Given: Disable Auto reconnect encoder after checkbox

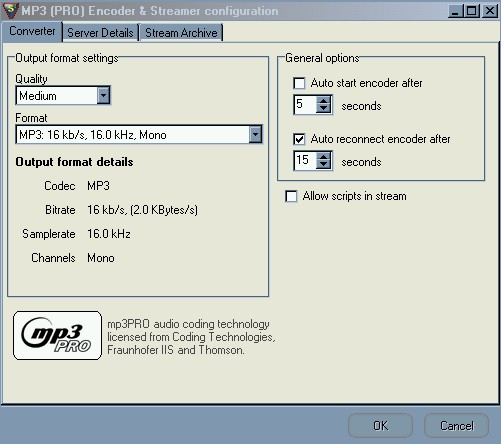Looking at the screenshot, I should click(x=299, y=139).
